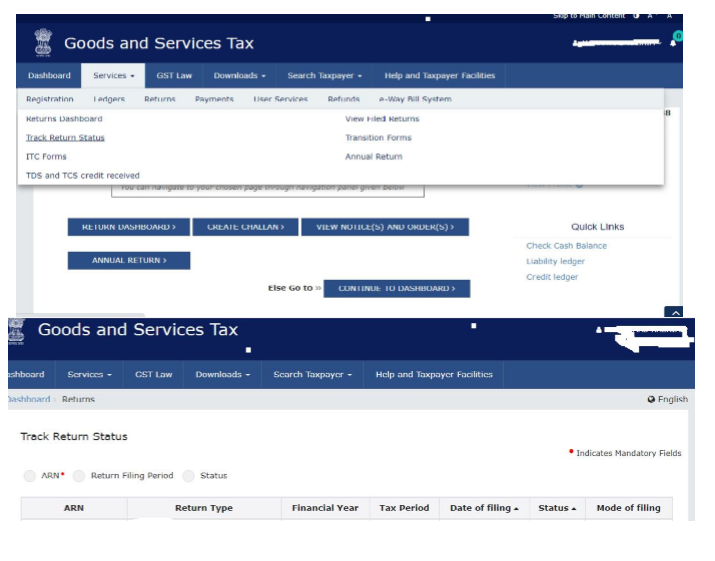Expand Services dropdown in top navigation bar

pyautogui.click(x=114, y=76)
